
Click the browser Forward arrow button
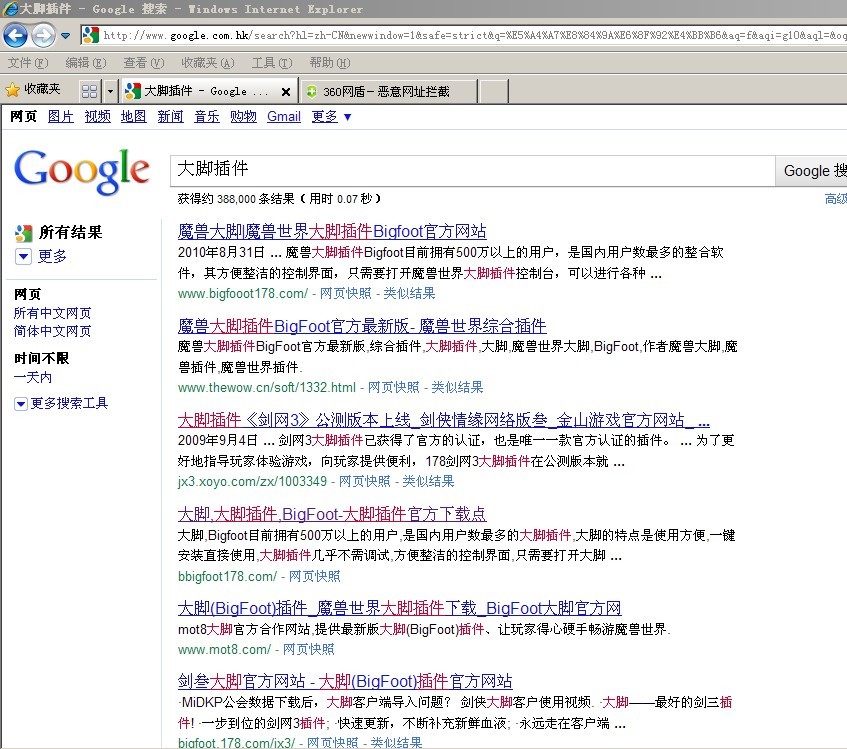[43, 36]
